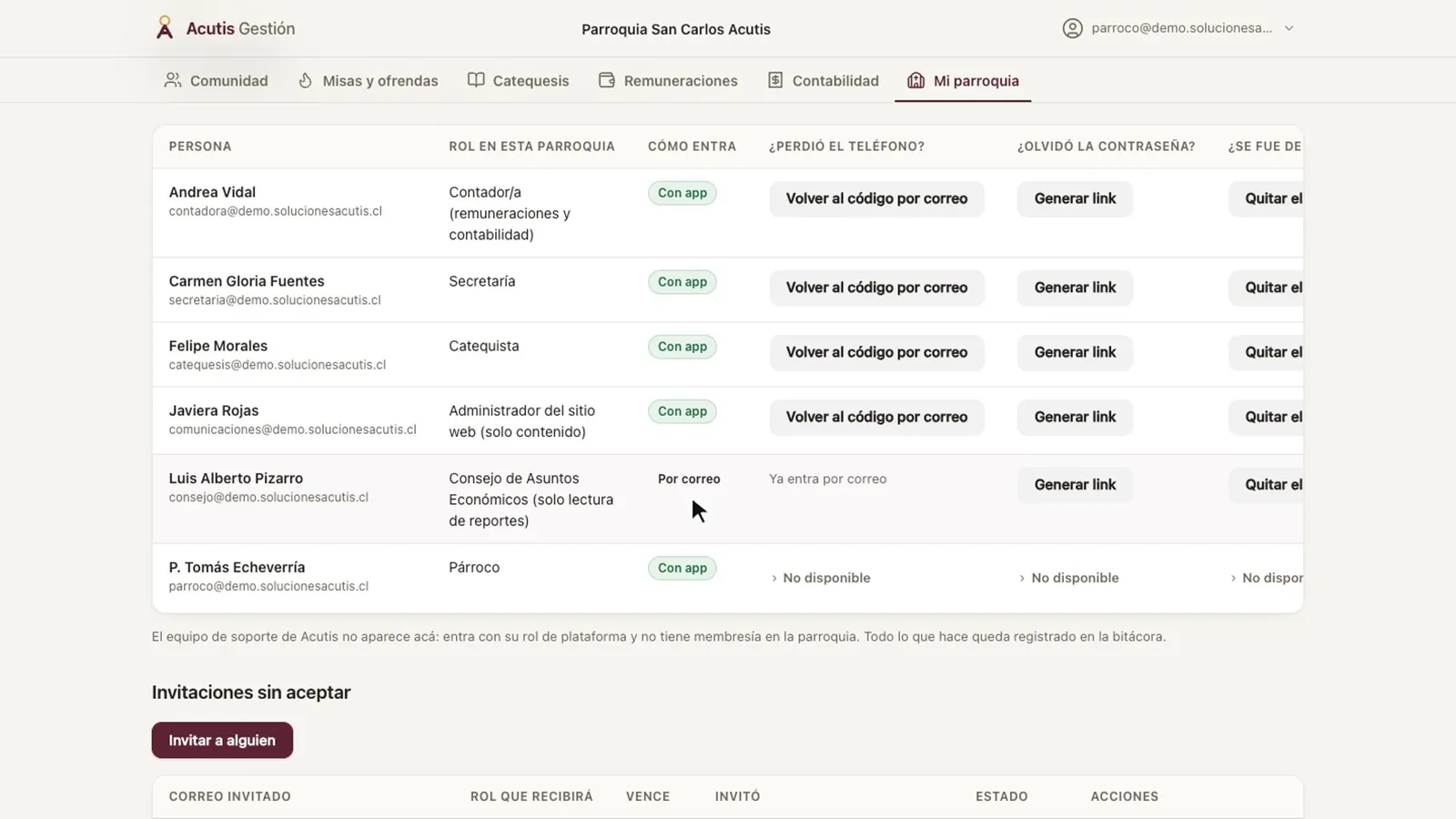Generate password link for Carmen Gloria Fuentes

click(x=1075, y=288)
